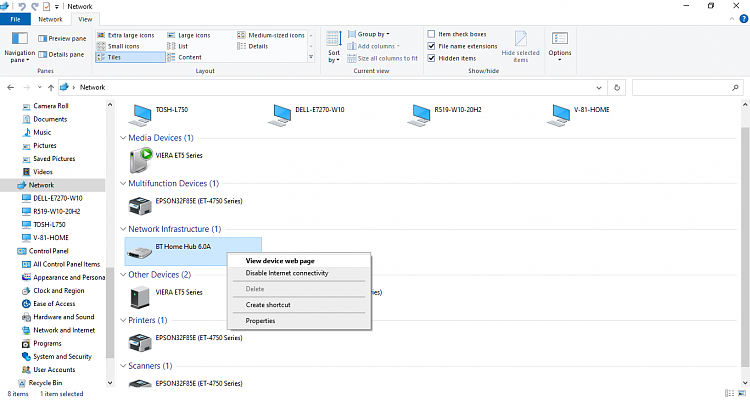
Task: Click Hide selected items
Action: 520,47
